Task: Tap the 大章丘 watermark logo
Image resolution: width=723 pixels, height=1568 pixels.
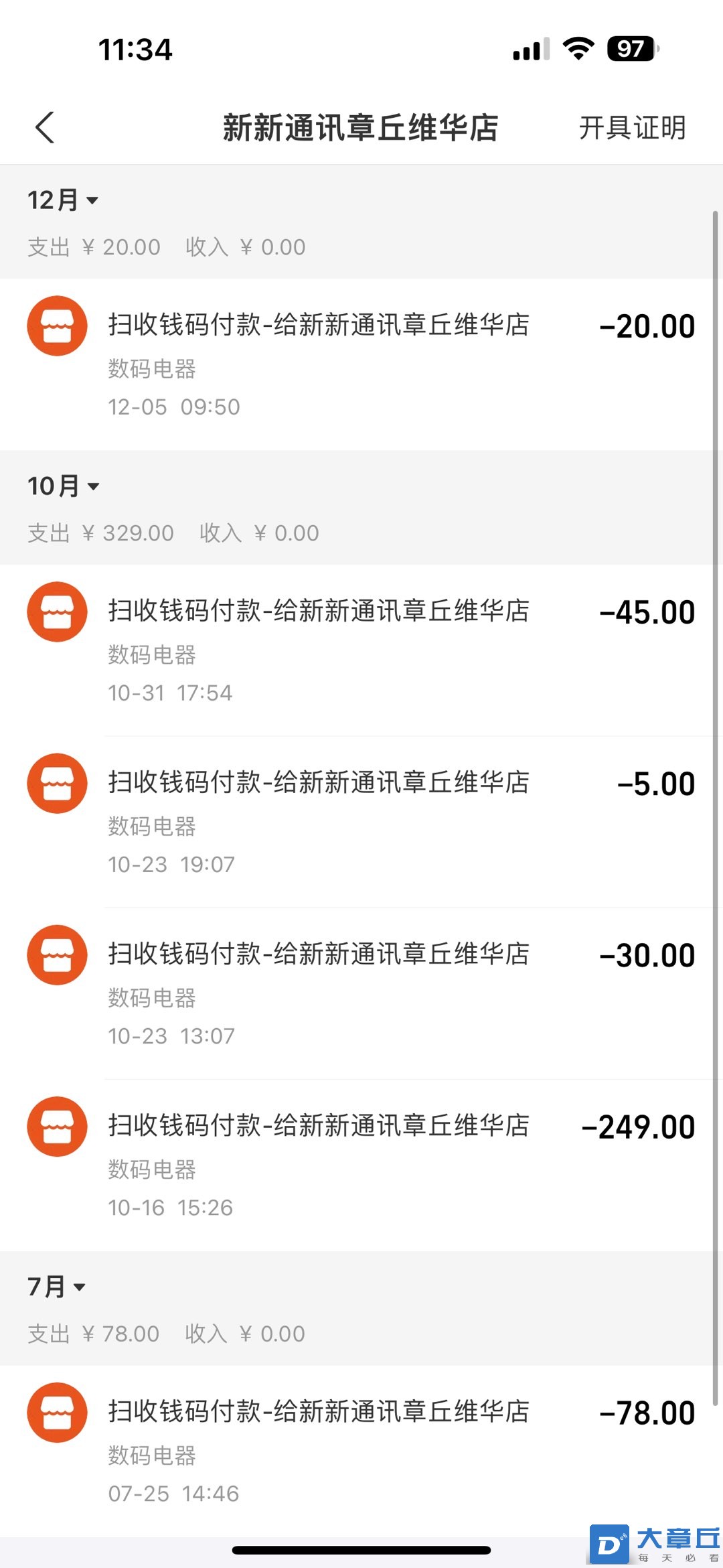Action: pos(655,1544)
